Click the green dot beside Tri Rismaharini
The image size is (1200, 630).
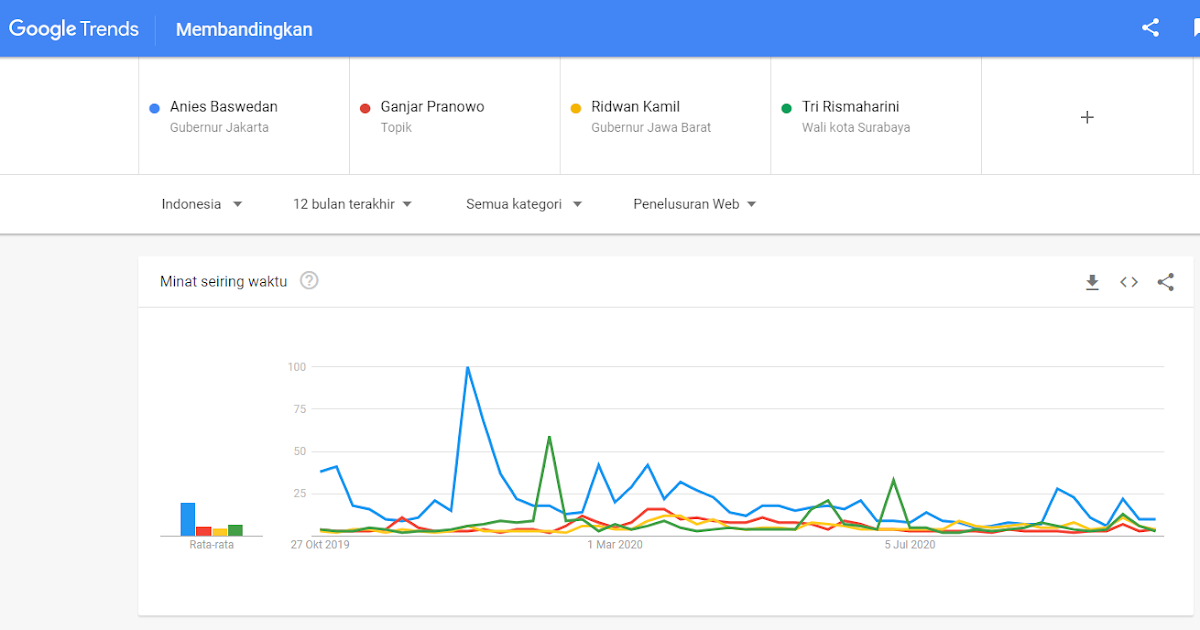click(786, 108)
